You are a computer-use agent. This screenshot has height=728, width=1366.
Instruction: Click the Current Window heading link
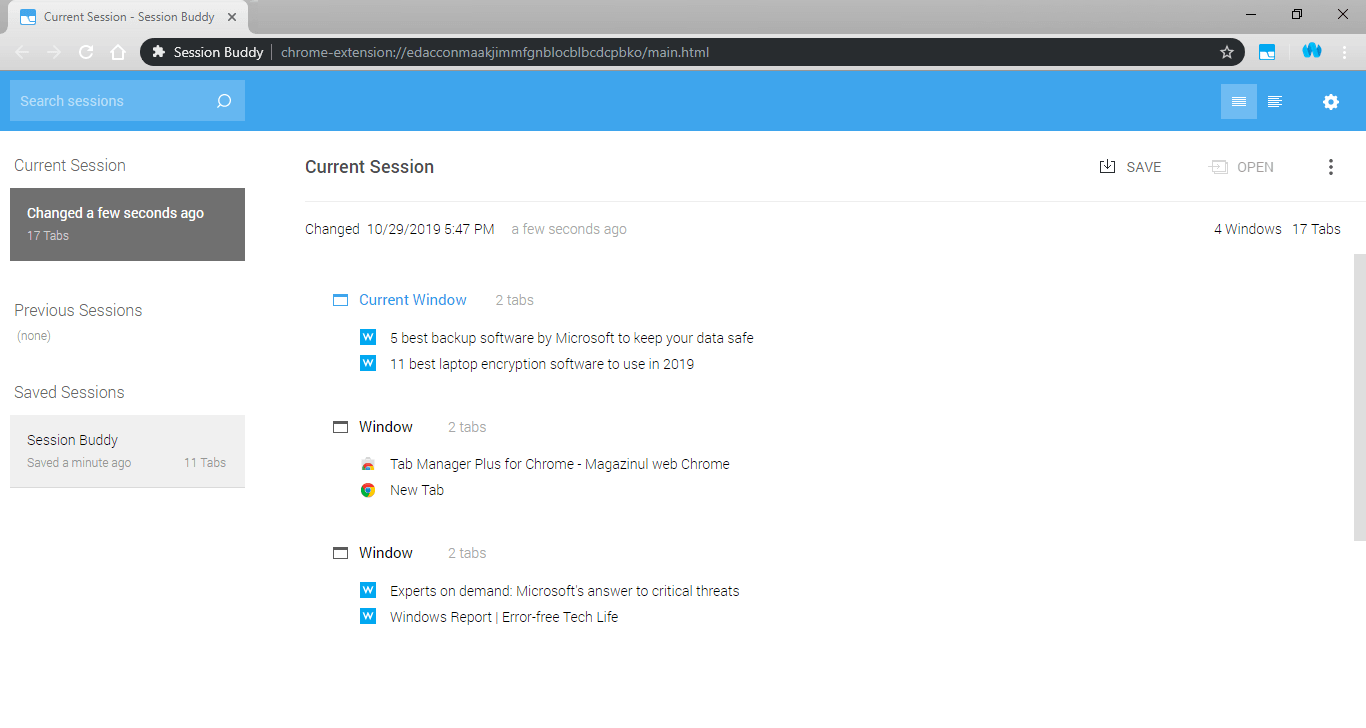tap(413, 300)
